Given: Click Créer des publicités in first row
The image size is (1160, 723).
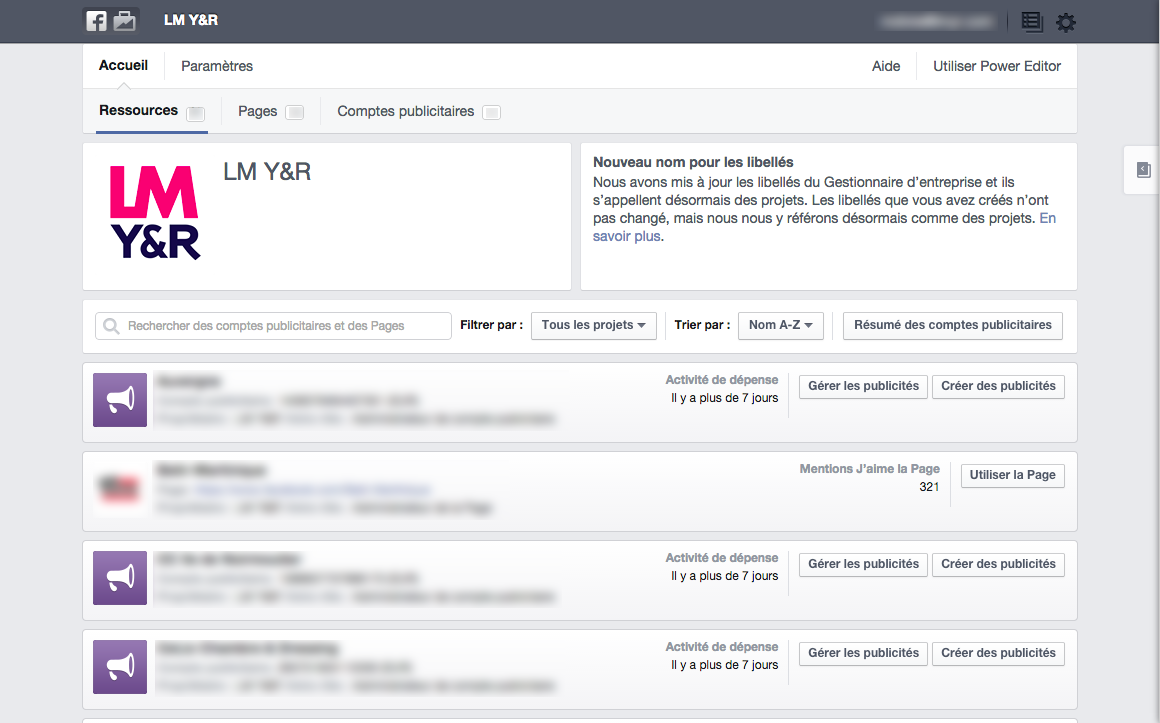Looking at the screenshot, I should click(998, 386).
